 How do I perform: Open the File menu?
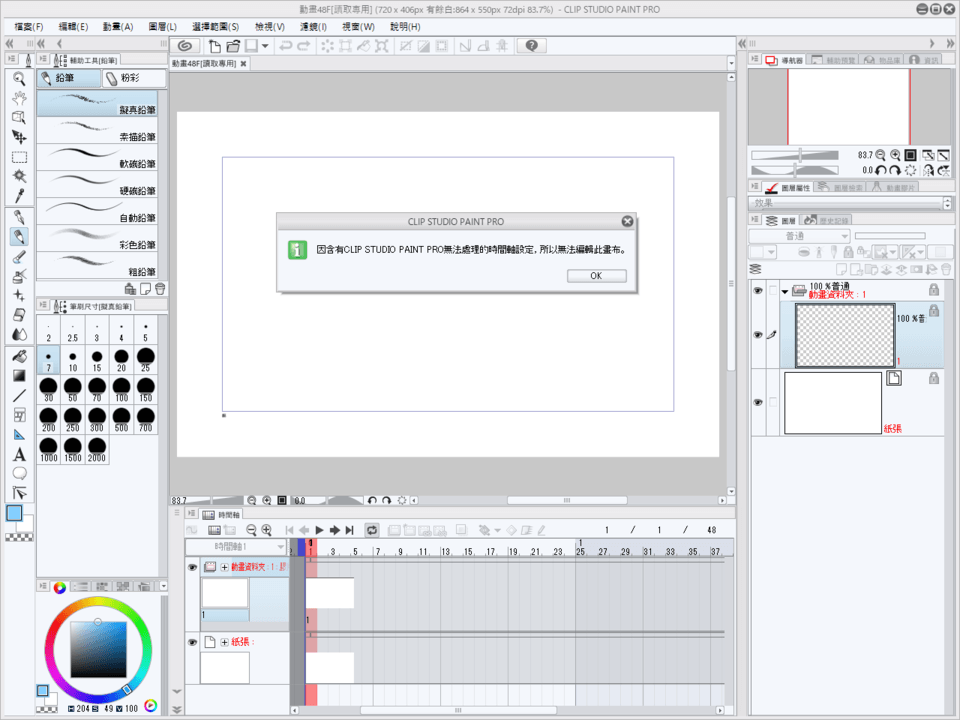29,27
